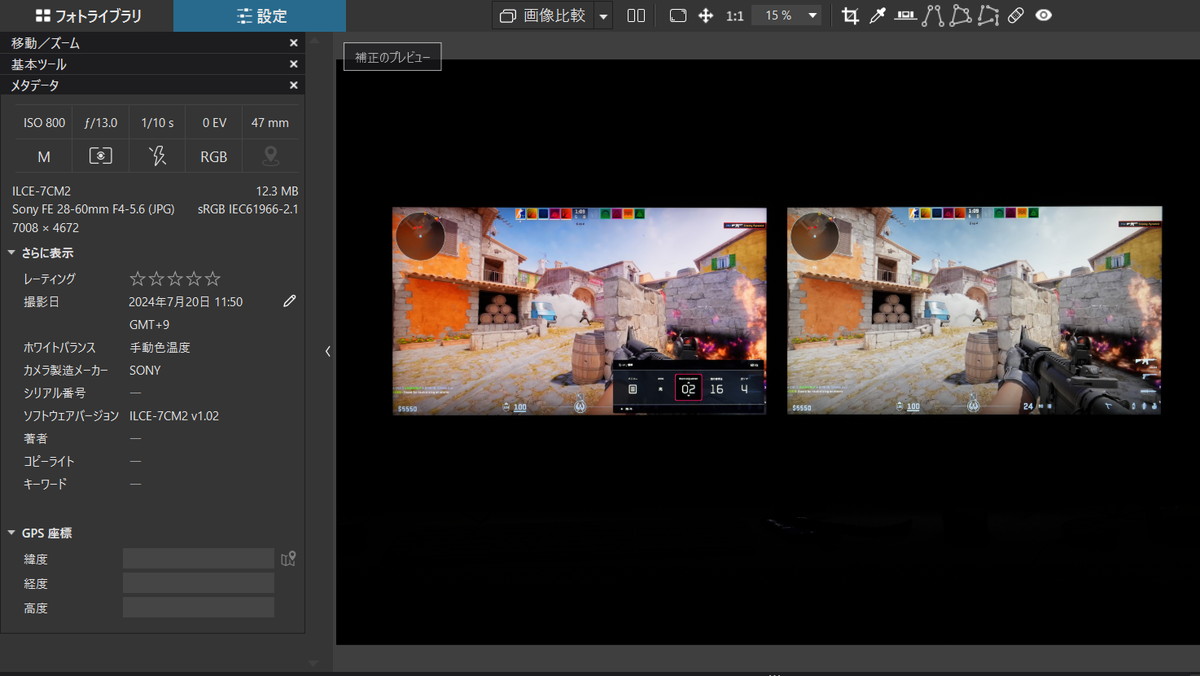Toggle the side-by-side split view icon

636,16
